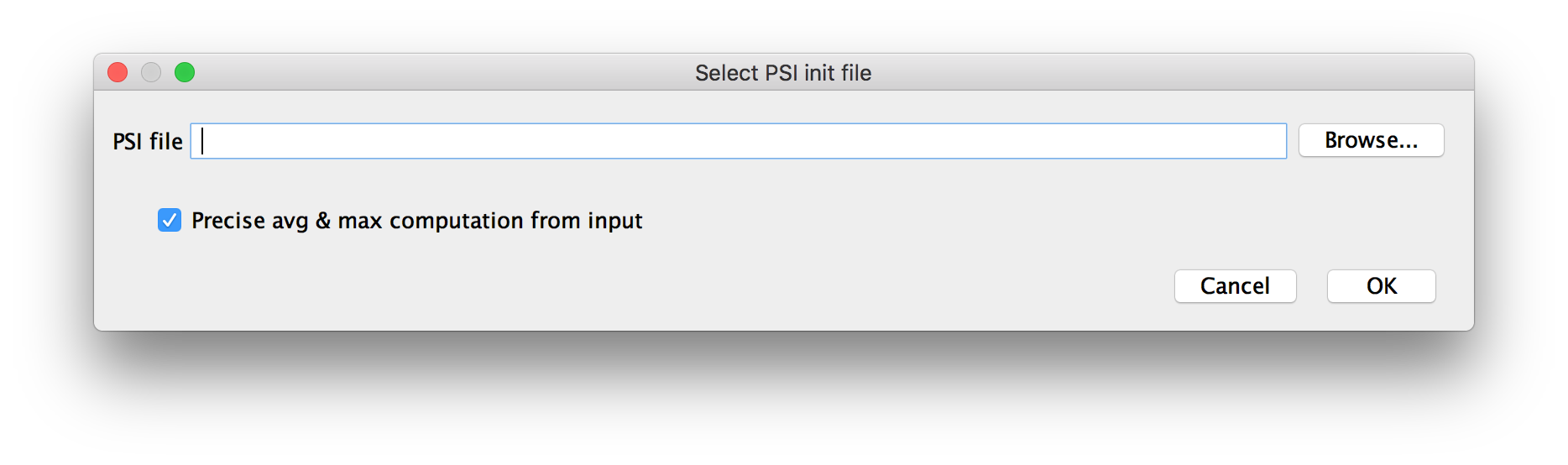Viewport: 1568px width, 465px height.
Task: Click the green traffic-light icon in the title bar
Action: [185, 72]
